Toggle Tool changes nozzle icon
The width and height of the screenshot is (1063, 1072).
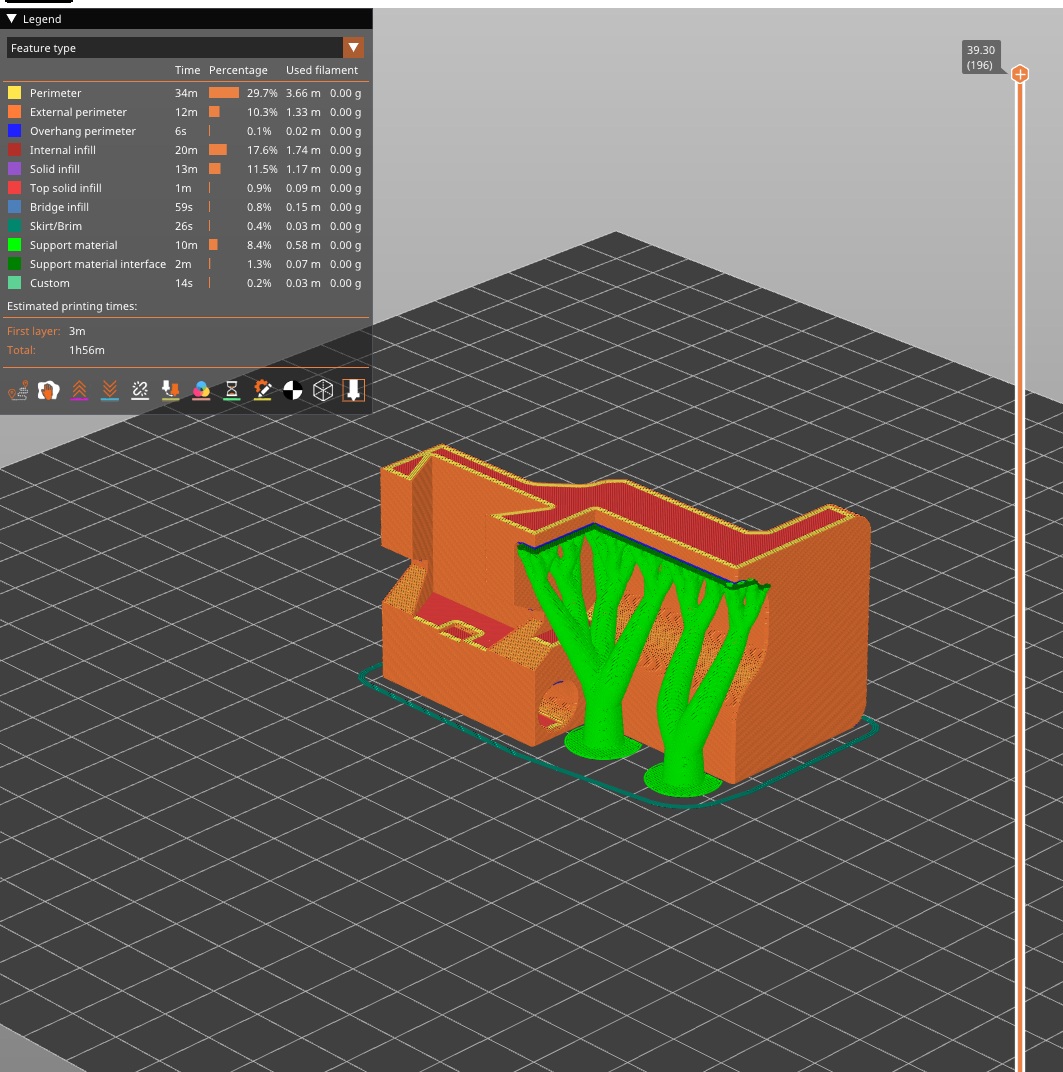pos(170,390)
